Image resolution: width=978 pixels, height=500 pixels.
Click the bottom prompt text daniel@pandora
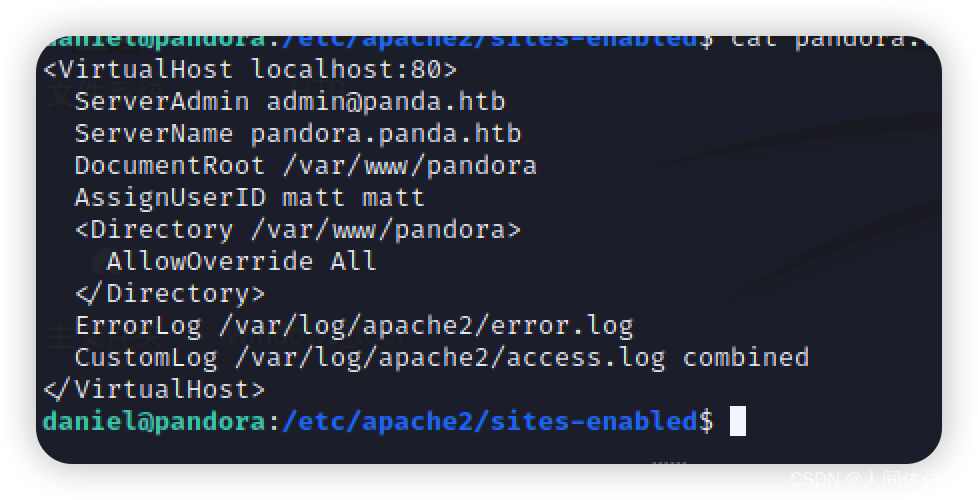coord(154,421)
